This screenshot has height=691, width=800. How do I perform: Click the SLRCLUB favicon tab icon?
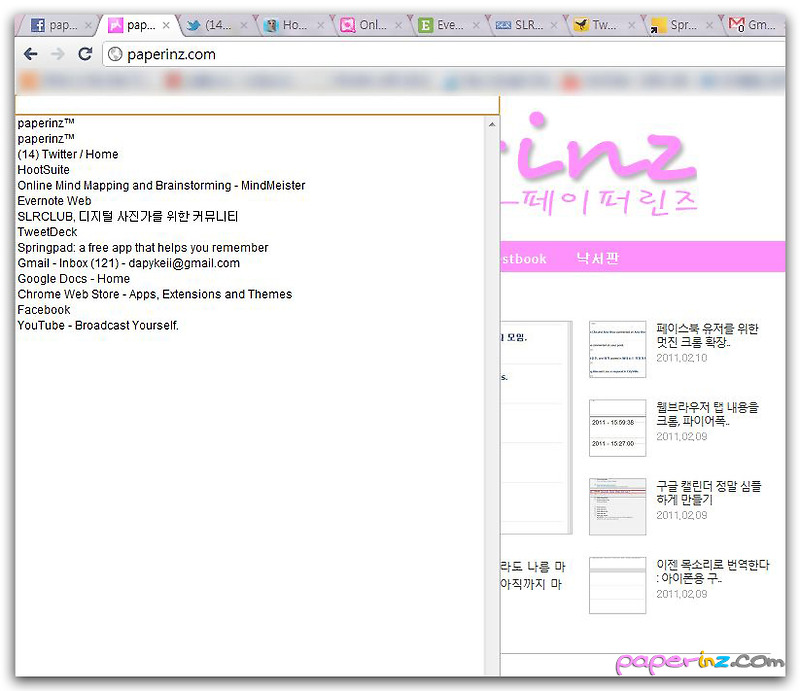(x=503, y=25)
